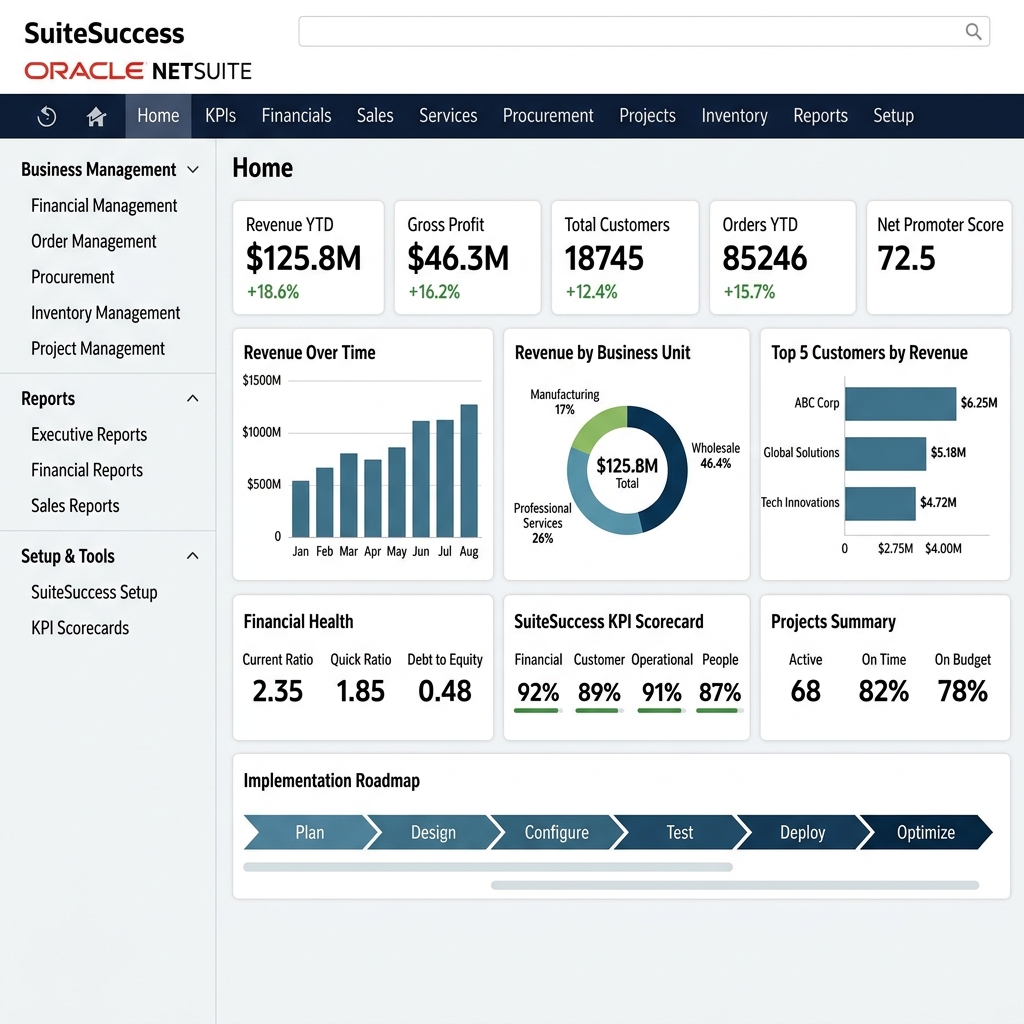This screenshot has height=1024, width=1024.
Task: Click the On Time 82% value
Action: [884, 691]
